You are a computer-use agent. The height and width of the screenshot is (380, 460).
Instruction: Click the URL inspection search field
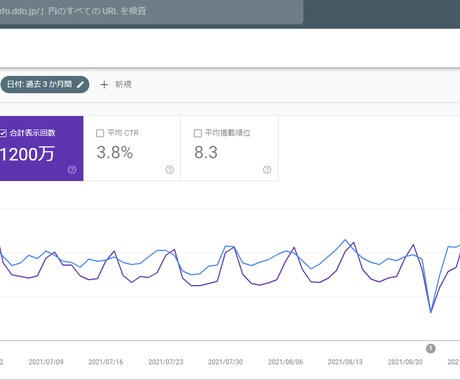151,11
